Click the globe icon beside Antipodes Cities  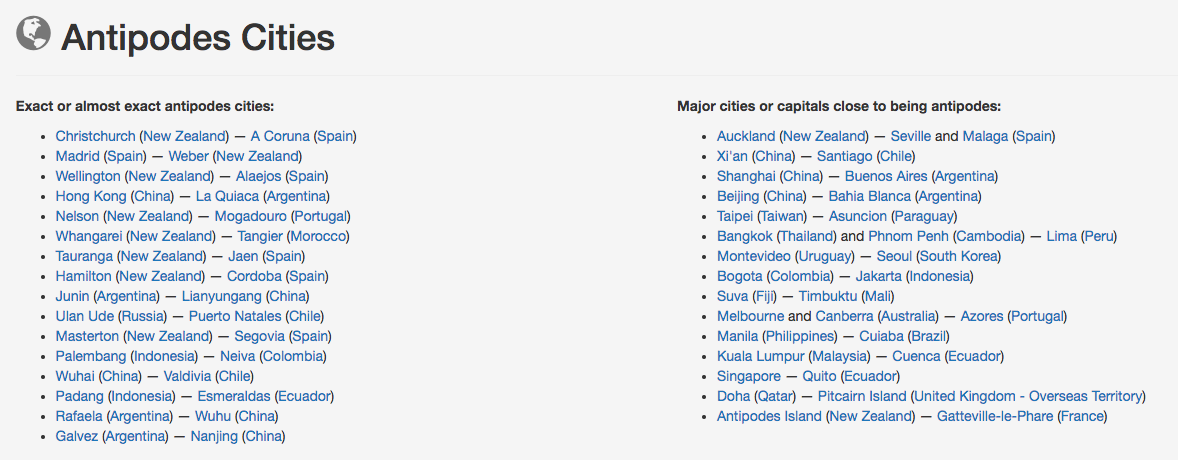click(33, 34)
